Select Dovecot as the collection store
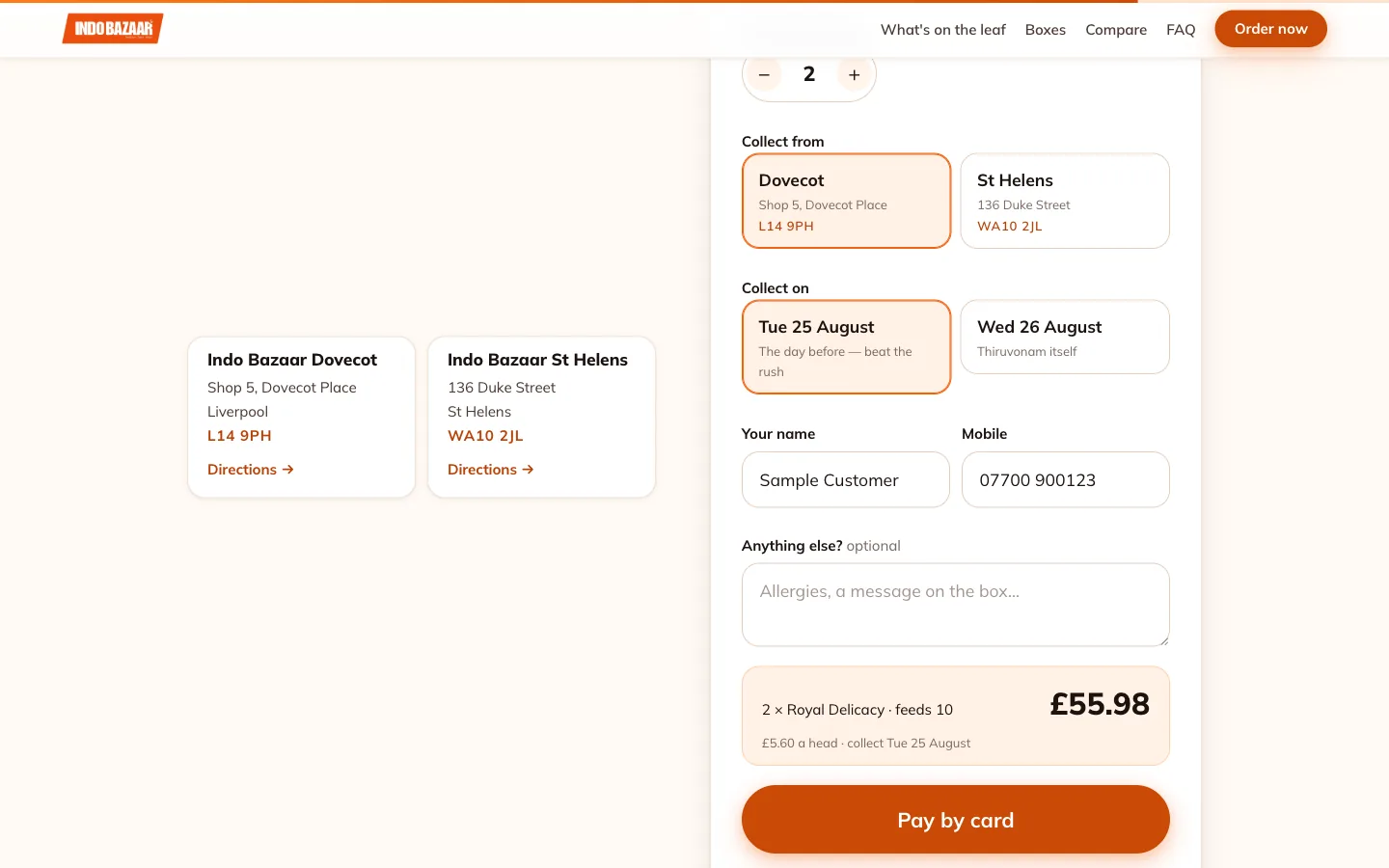1389x868 pixels. coord(846,201)
